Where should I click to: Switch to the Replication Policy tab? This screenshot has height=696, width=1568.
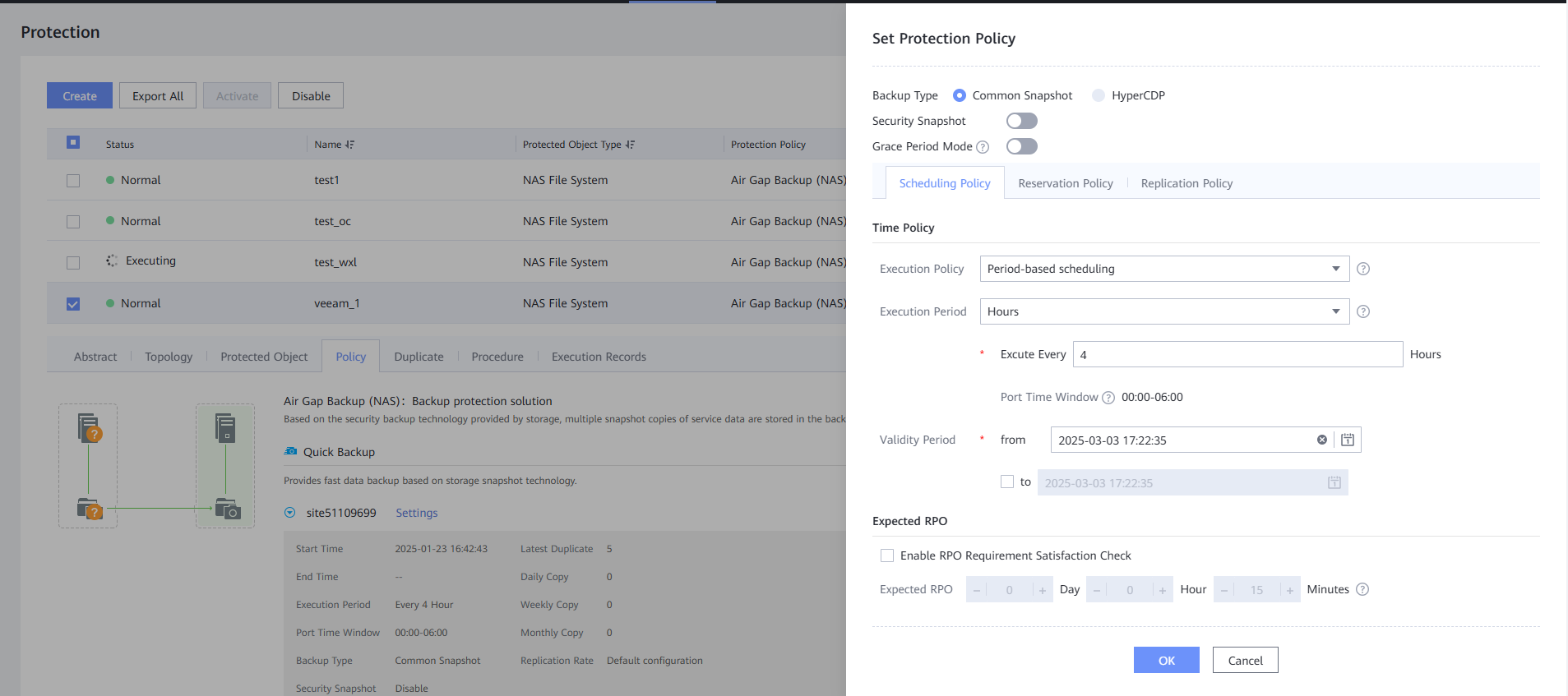(1186, 183)
